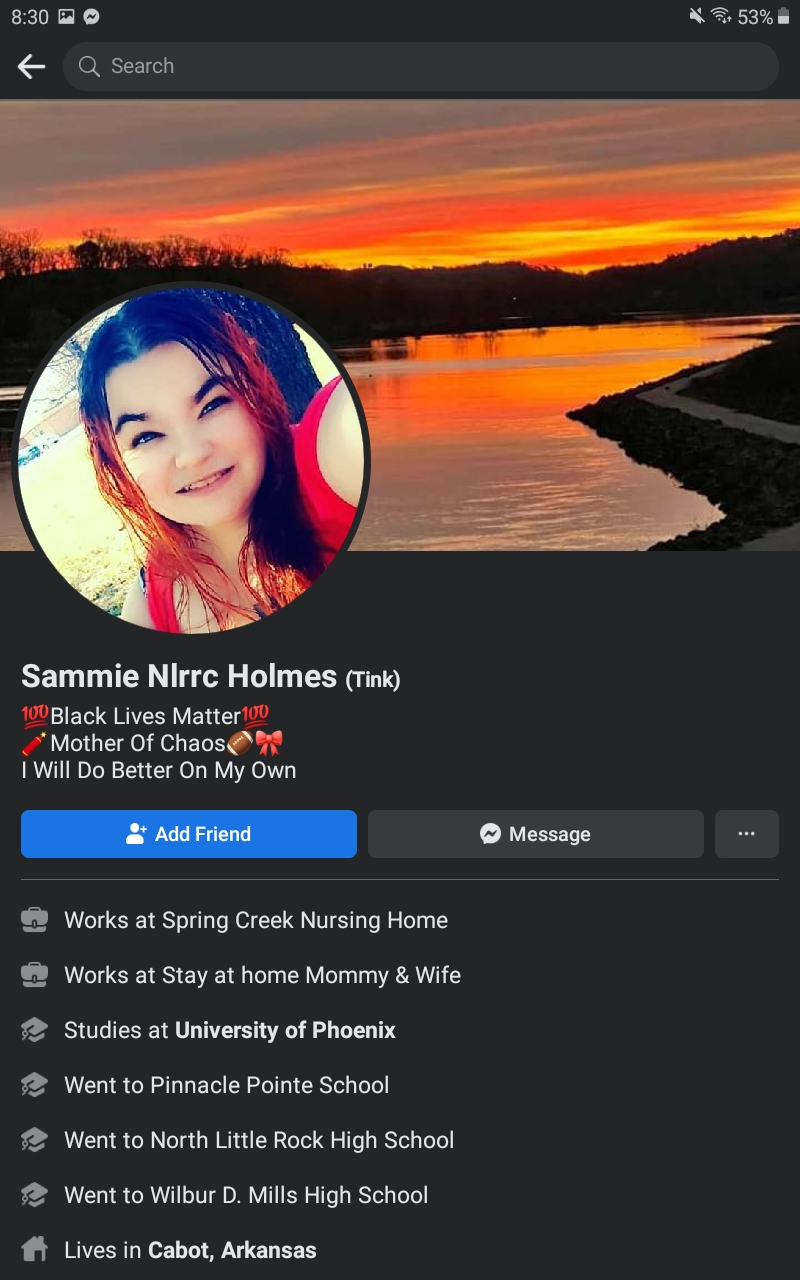Open the Cabot, Arkansas location link
The width and height of the screenshot is (800, 1280).
(232, 1250)
